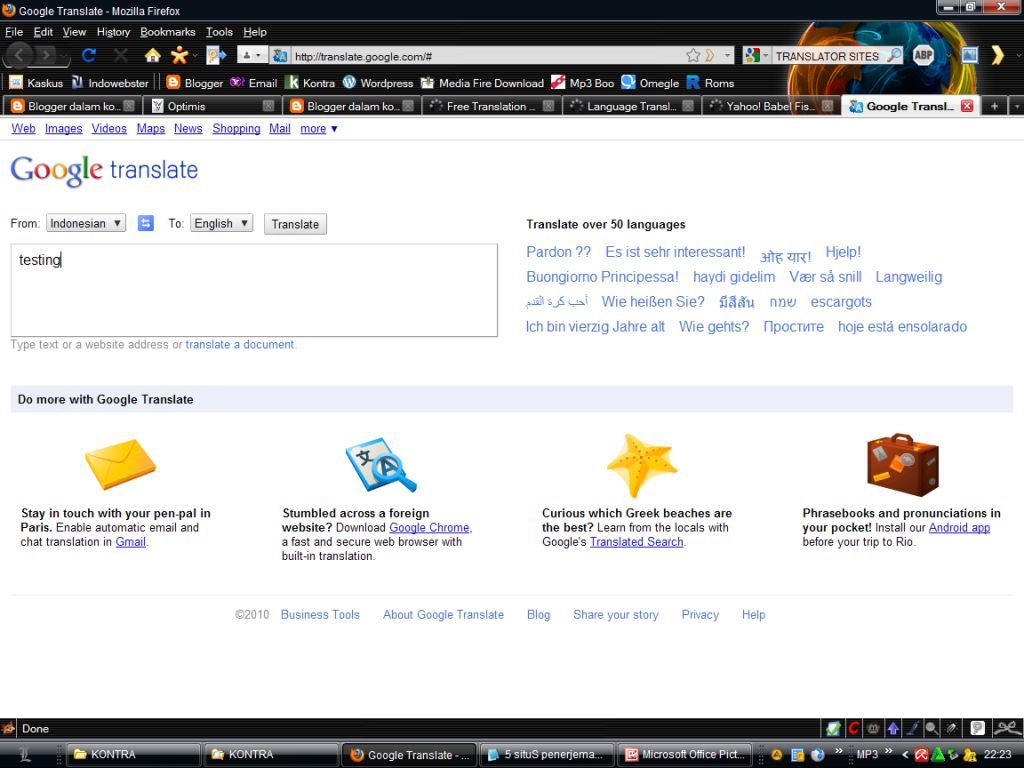Click the green triangle tray icon
Image resolution: width=1024 pixels, height=768 pixels.
(x=938, y=755)
